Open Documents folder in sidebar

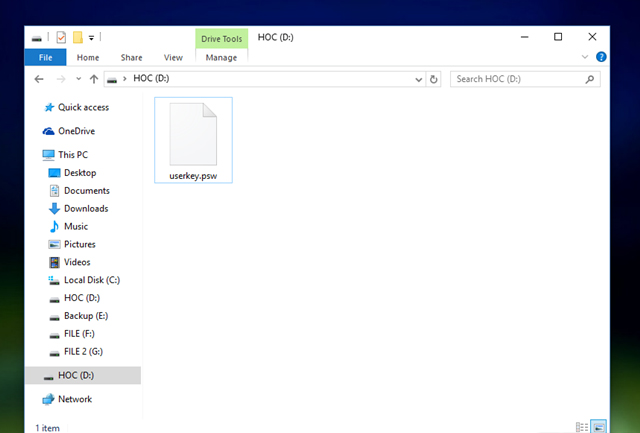[87, 191]
